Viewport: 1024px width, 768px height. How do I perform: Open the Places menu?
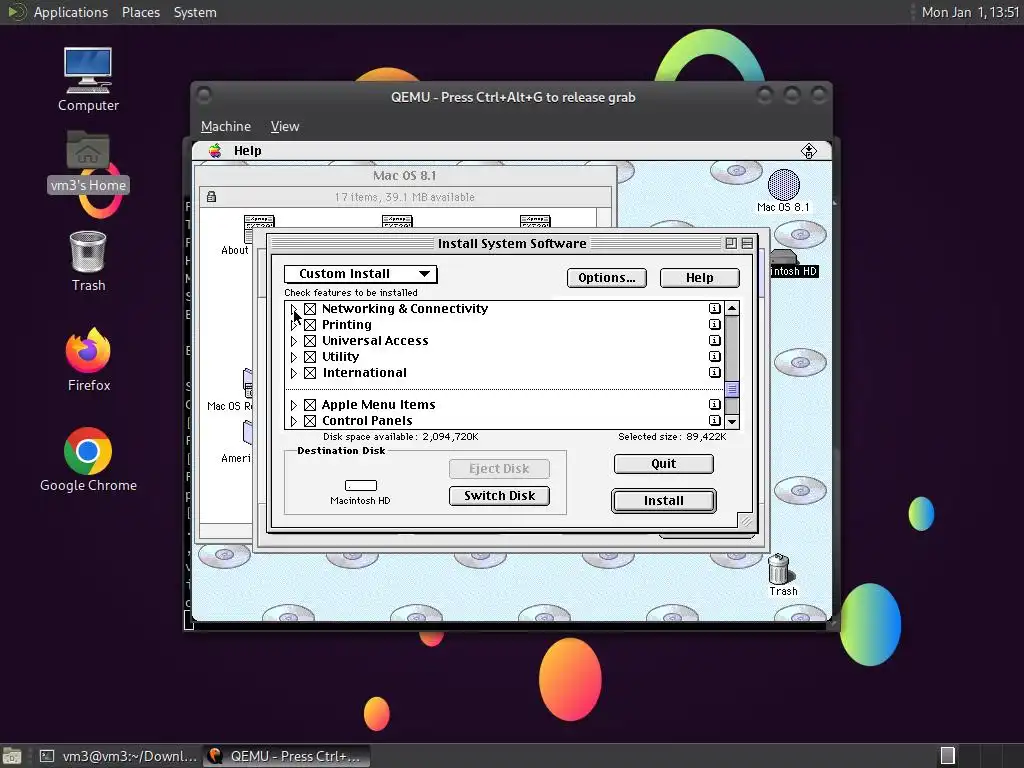140,12
